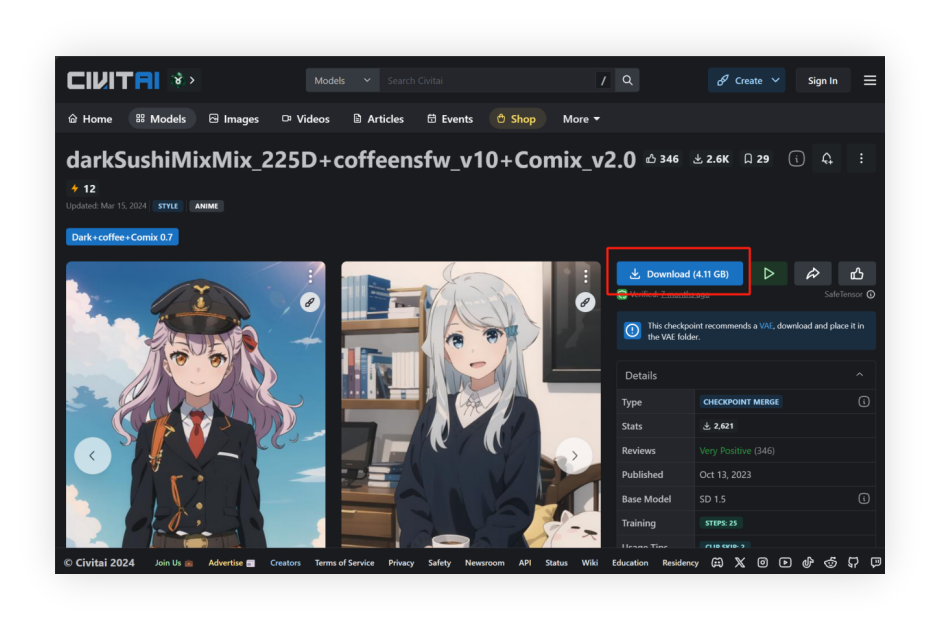Enable notifications with the bell icon

pyautogui.click(x=826, y=158)
